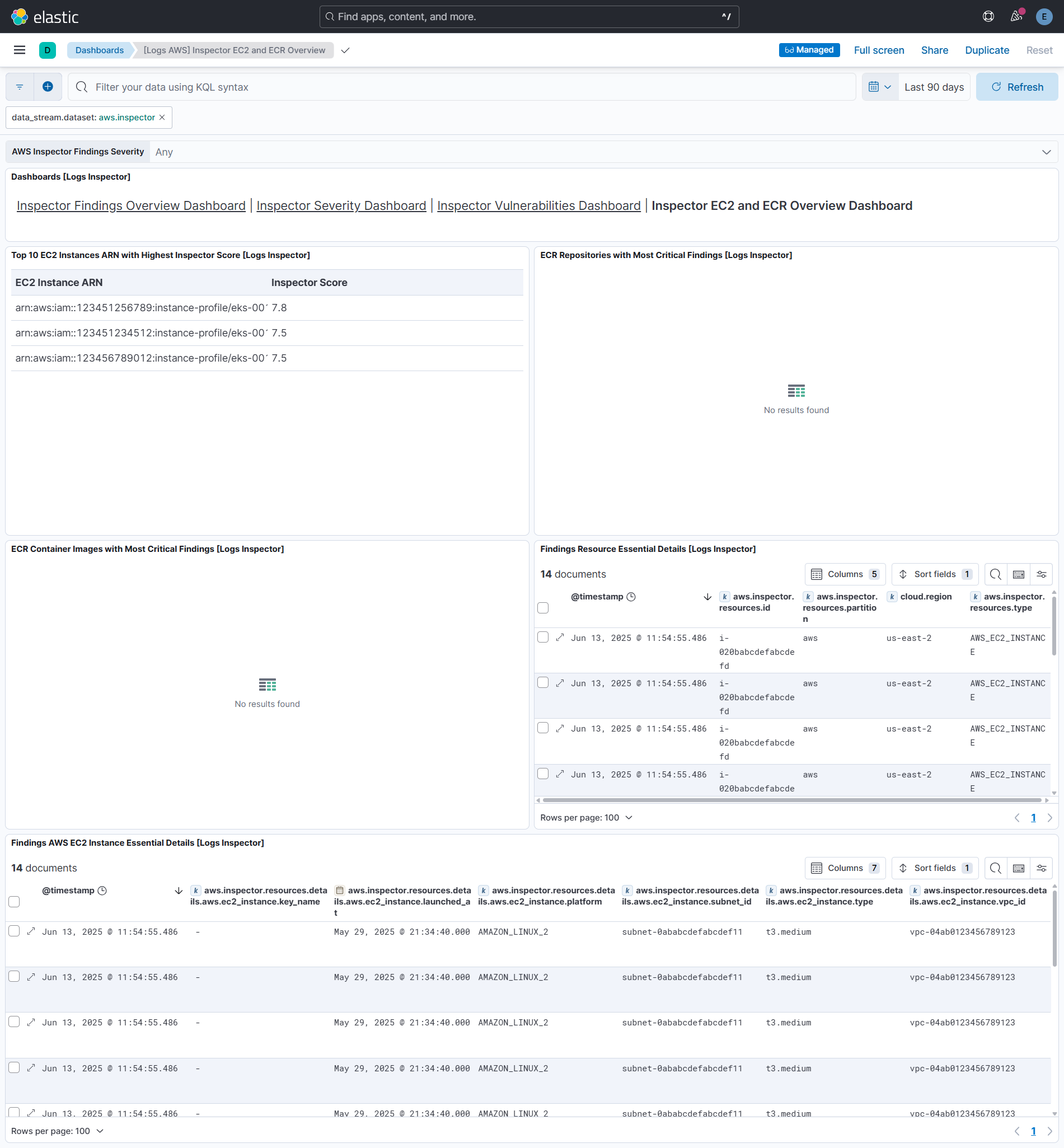Go to Dashboards breadcrumb
The height and width of the screenshot is (1148, 1064).
99,50
